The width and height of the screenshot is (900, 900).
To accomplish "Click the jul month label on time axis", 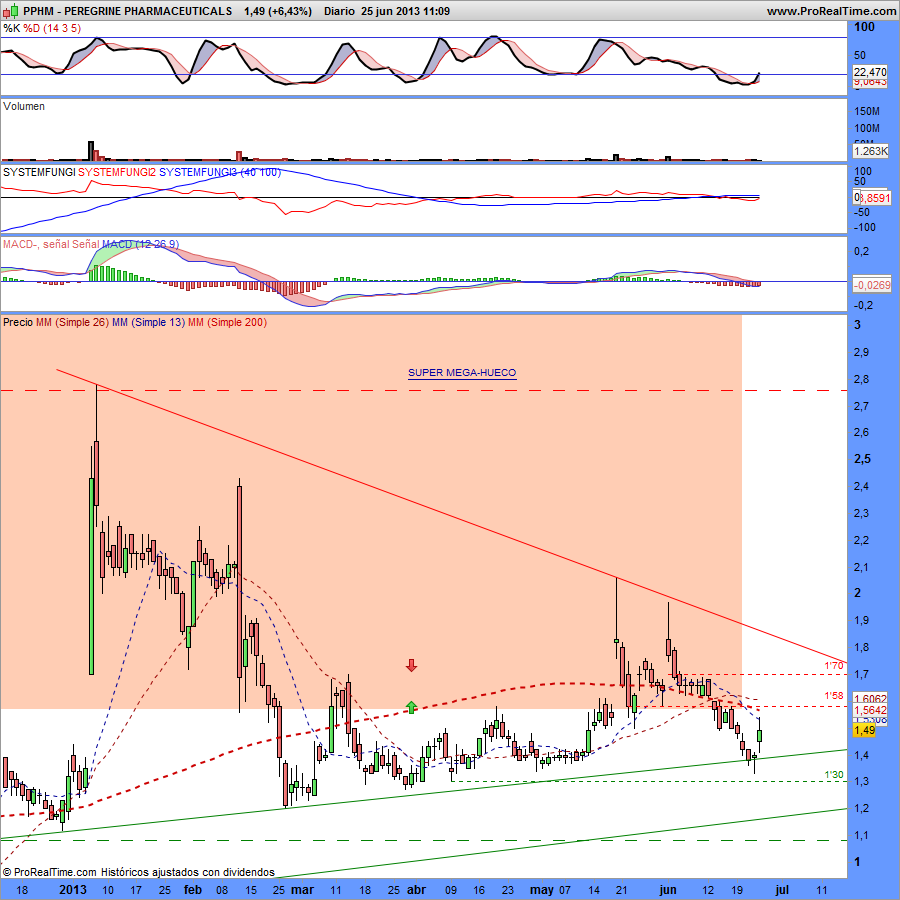I will point(781,890).
